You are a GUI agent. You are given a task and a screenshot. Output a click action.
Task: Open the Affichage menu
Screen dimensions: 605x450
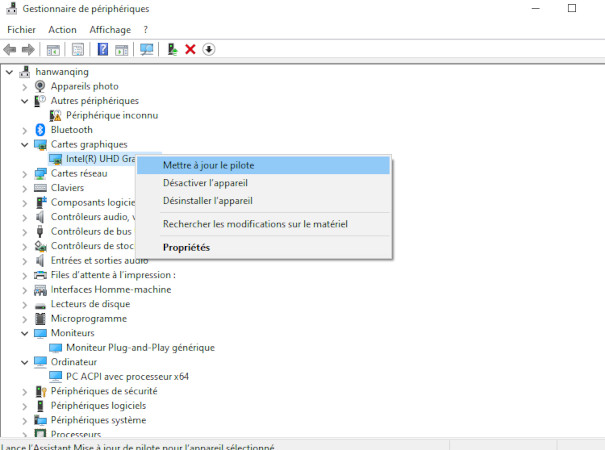110,29
